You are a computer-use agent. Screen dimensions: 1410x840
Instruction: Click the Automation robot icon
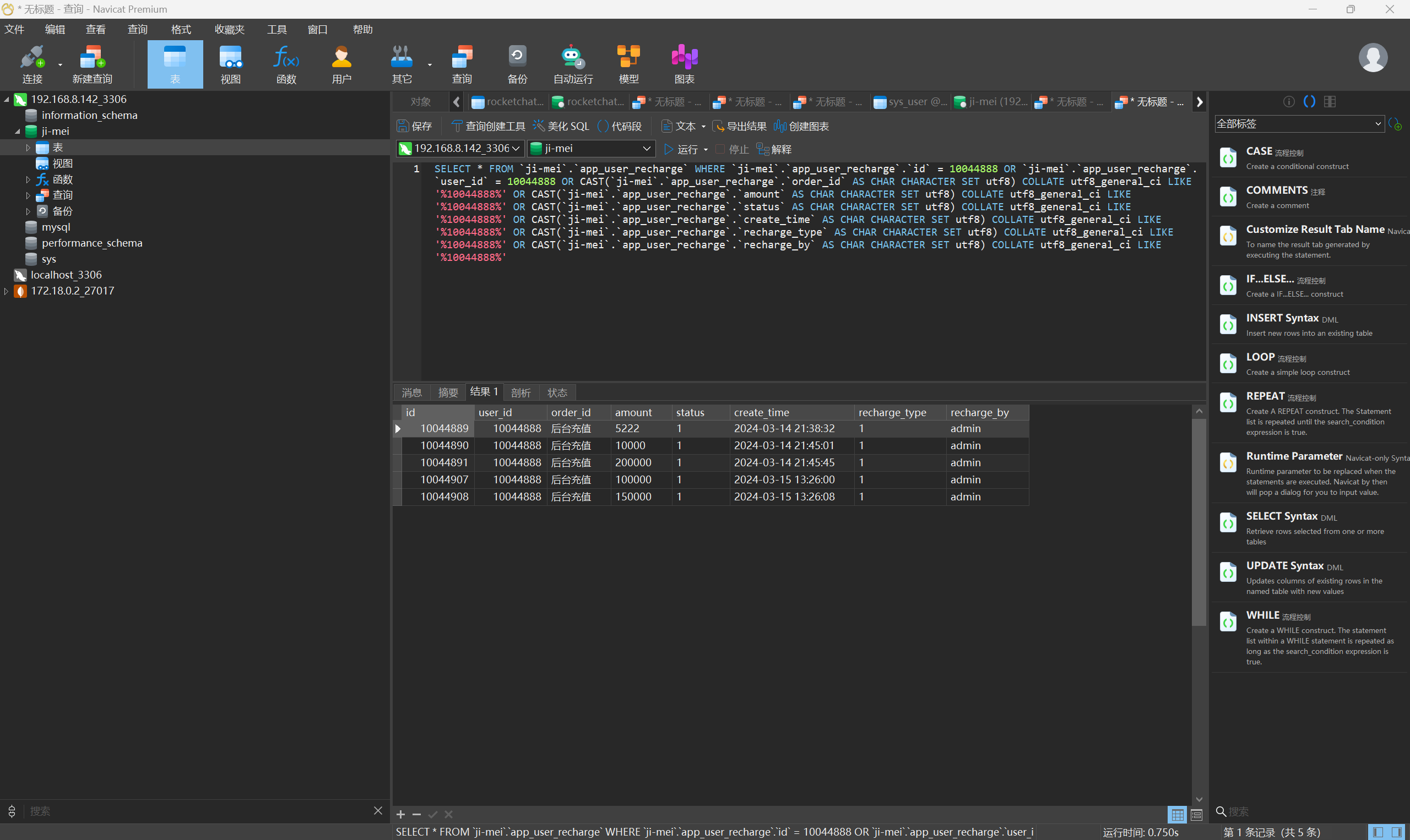coord(572,57)
